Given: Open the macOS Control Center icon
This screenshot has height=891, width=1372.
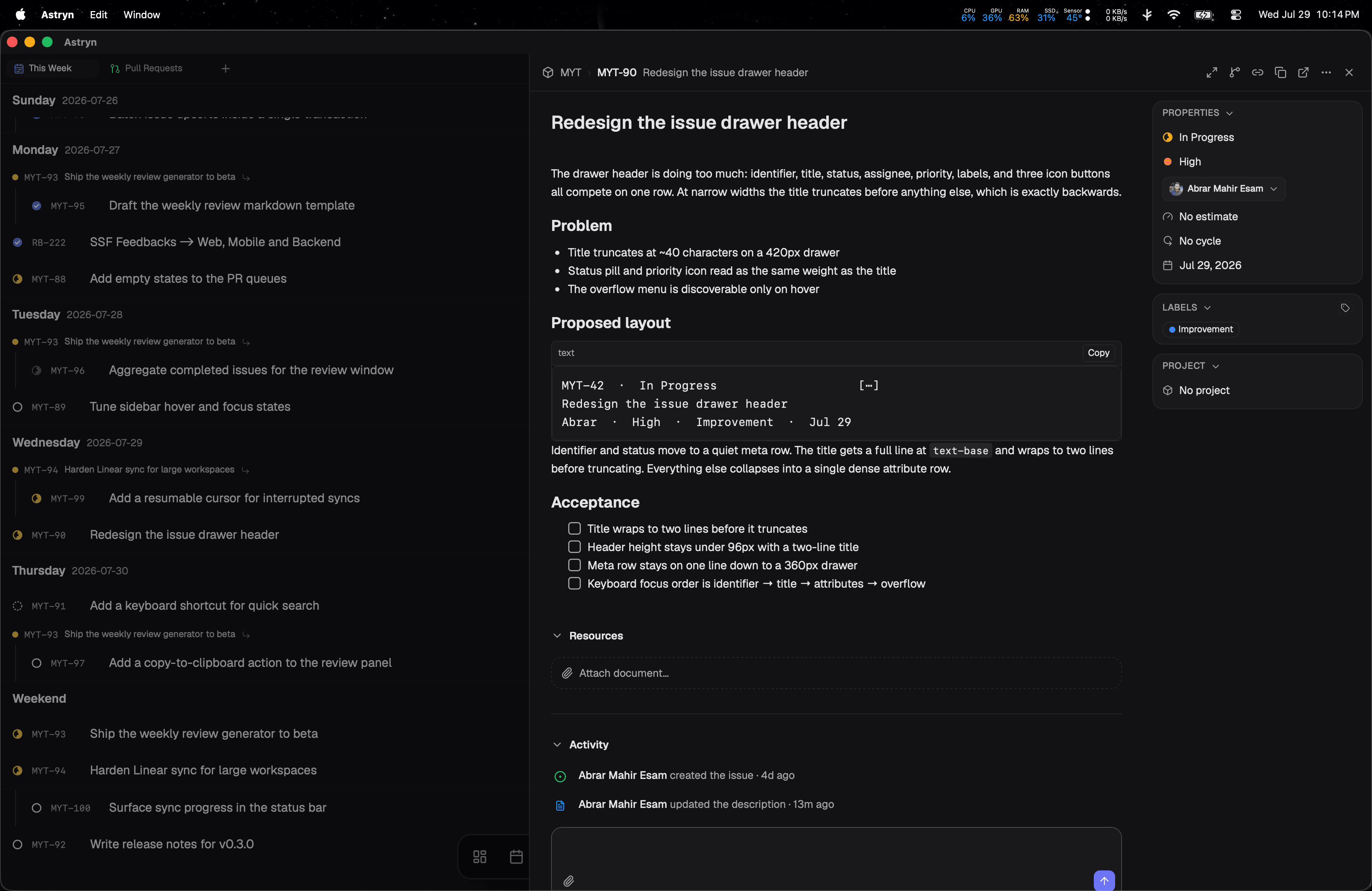Looking at the screenshot, I should [1236, 15].
